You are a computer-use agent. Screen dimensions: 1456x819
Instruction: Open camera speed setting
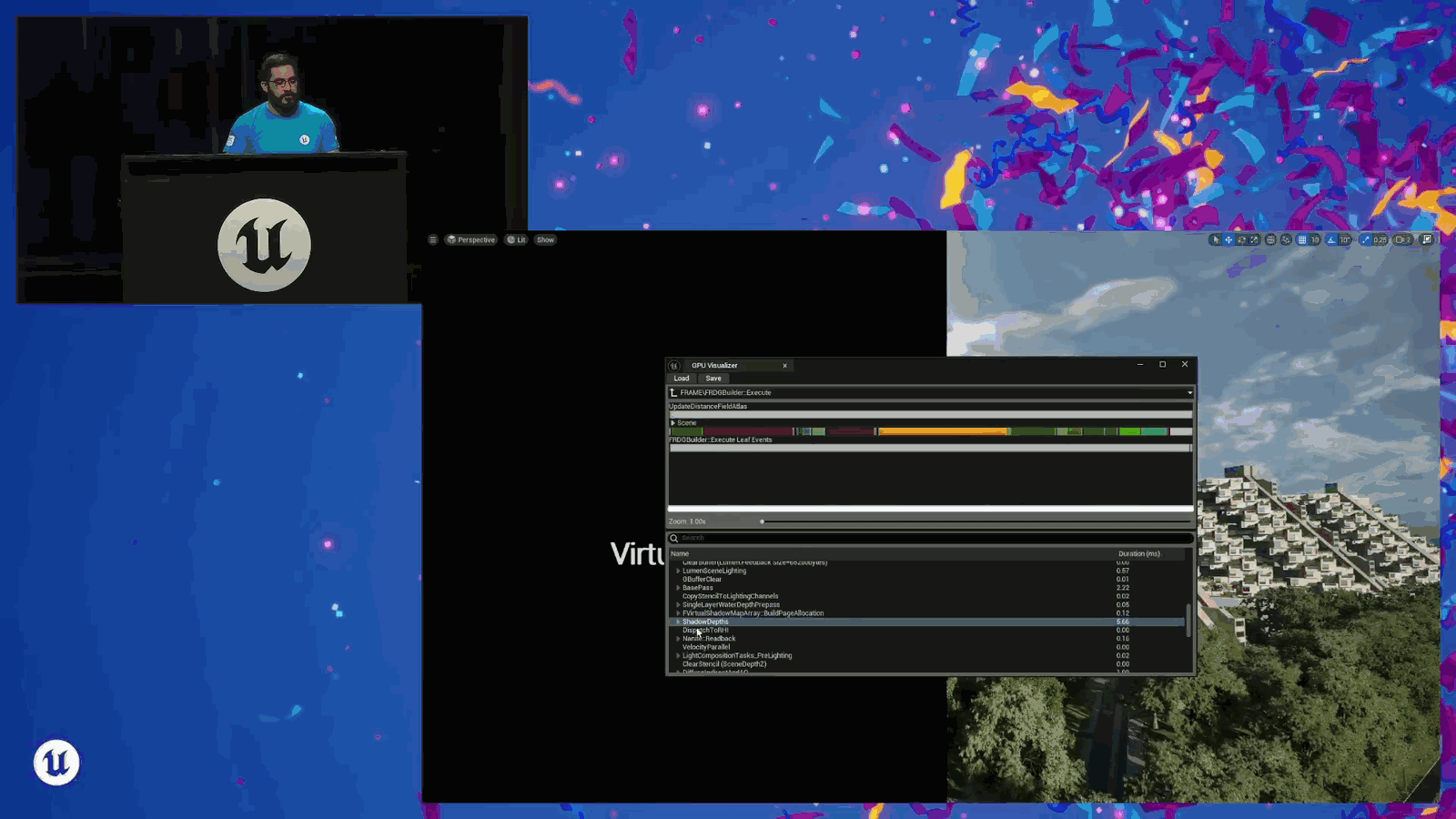[1402, 240]
